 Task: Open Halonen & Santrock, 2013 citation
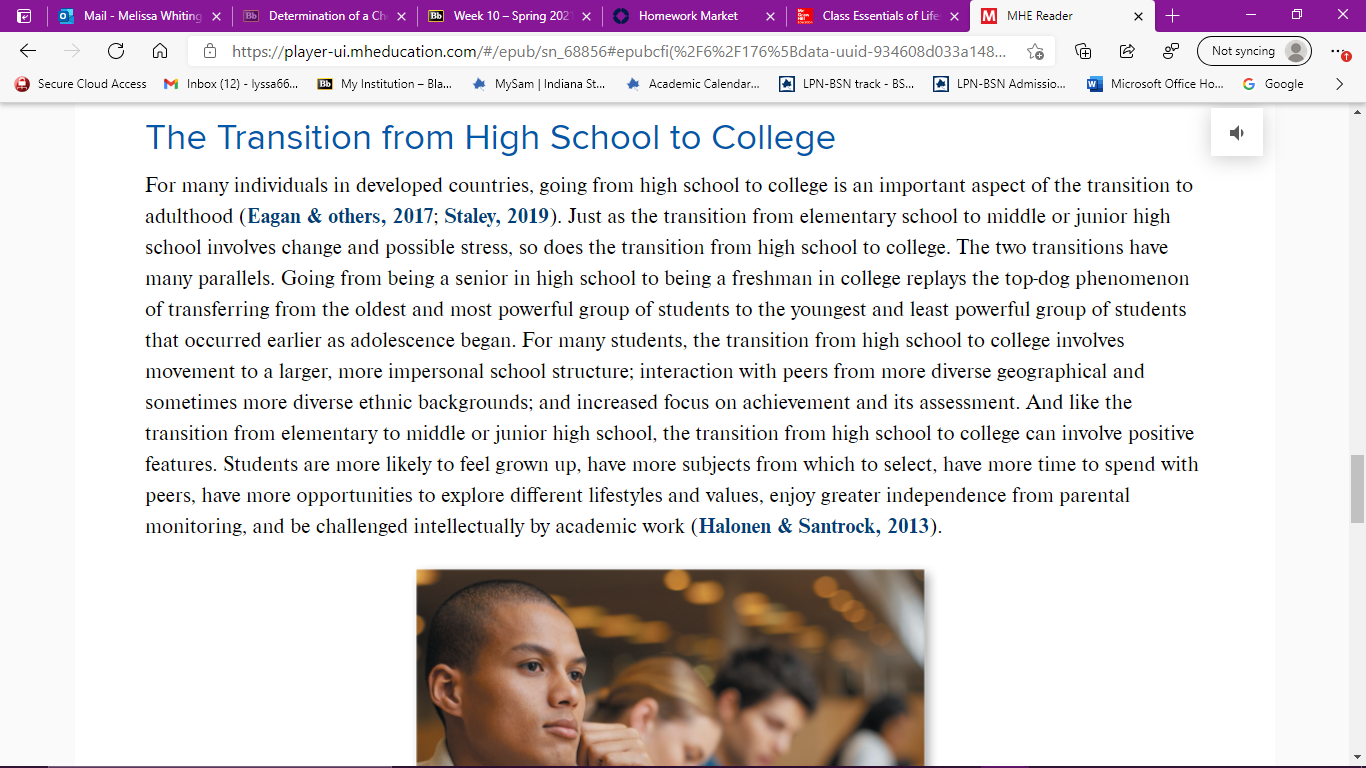(814, 526)
